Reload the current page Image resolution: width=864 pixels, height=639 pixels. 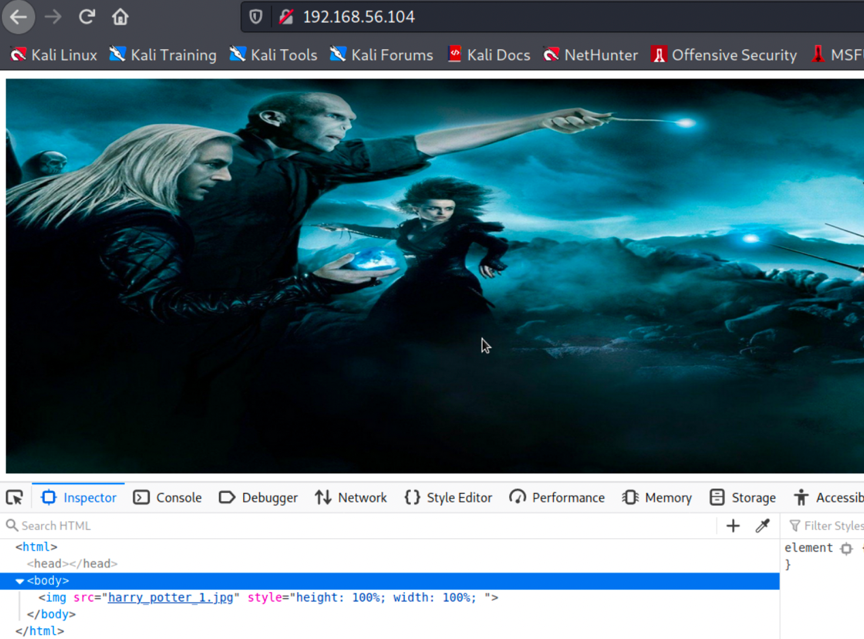coord(87,17)
